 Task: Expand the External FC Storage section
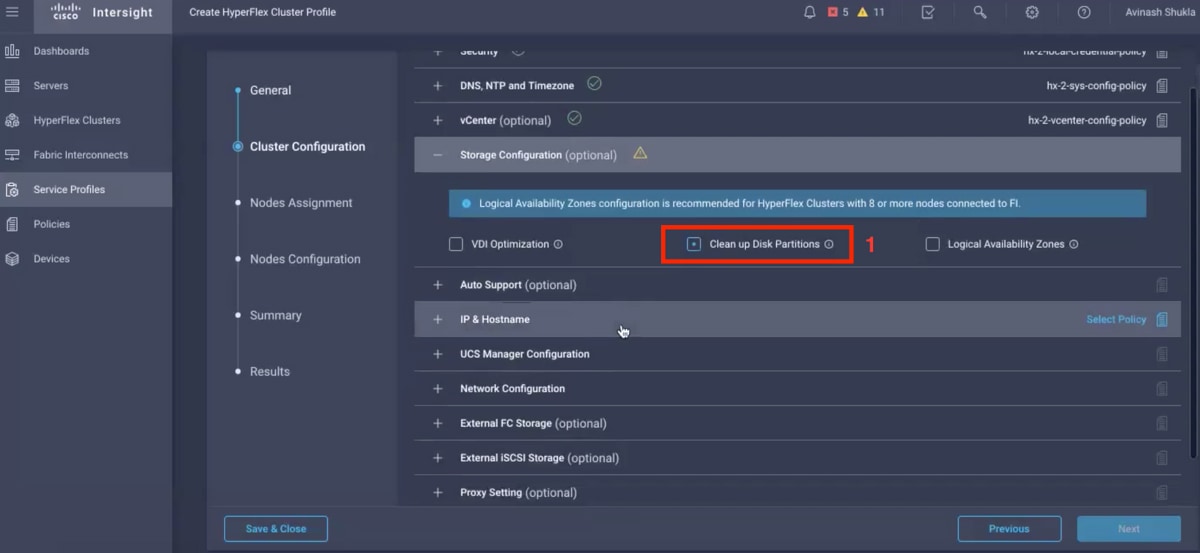point(438,423)
